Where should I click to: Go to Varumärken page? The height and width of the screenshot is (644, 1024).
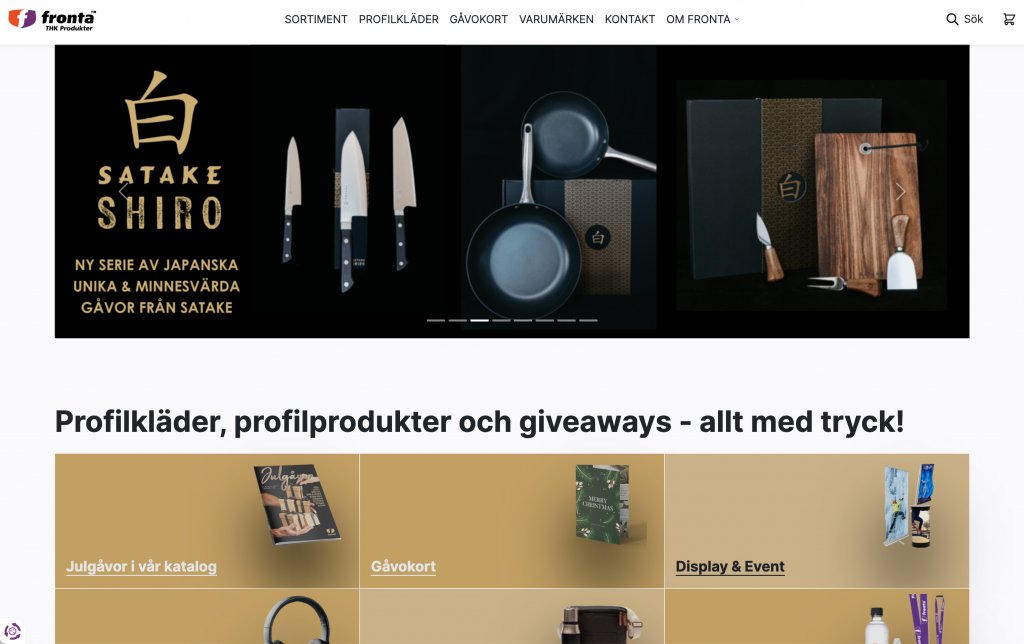pyautogui.click(x=556, y=20)
